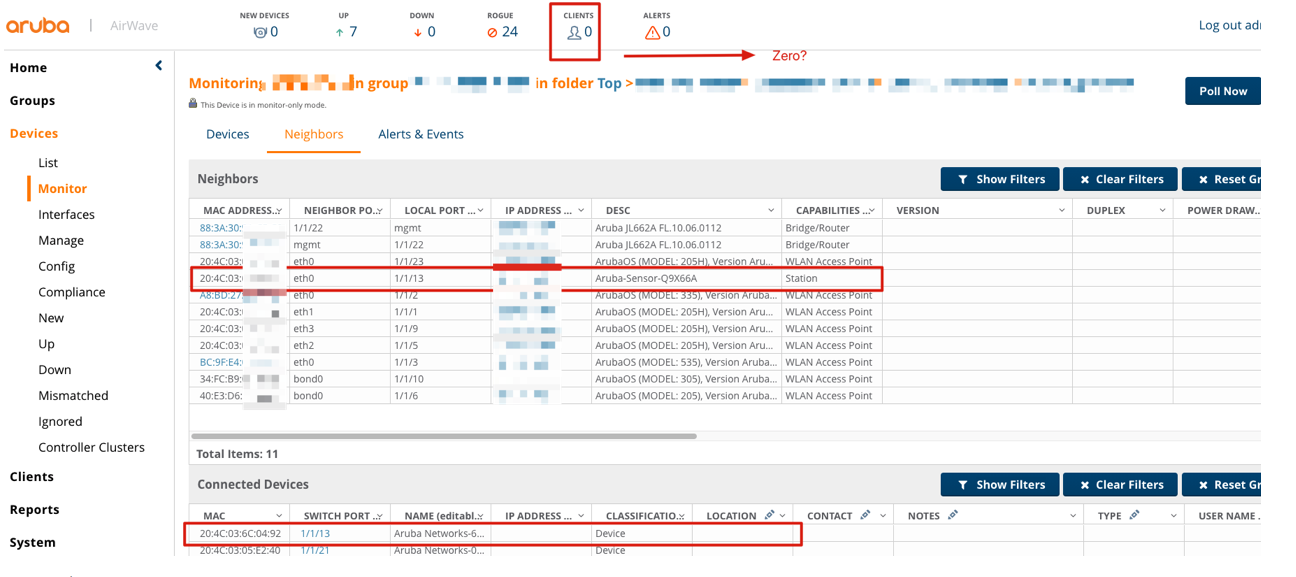1296x577 pixels.
Task: Switch to the Neighbors tab
Action: click(314, 134)
